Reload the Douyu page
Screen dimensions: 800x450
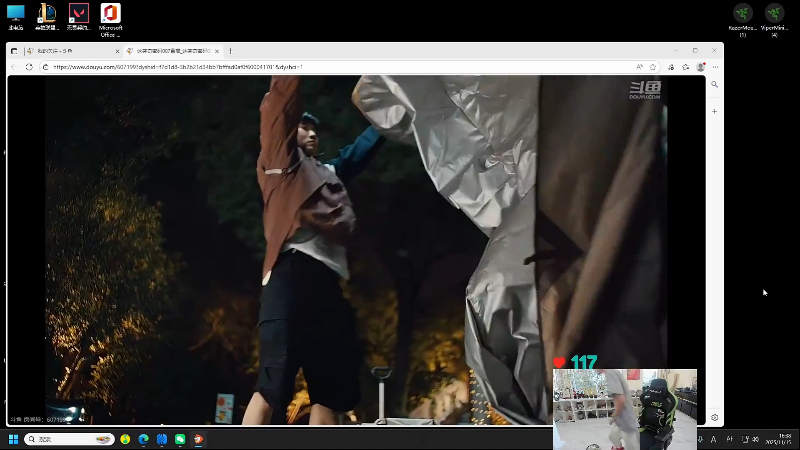point(29,67)
